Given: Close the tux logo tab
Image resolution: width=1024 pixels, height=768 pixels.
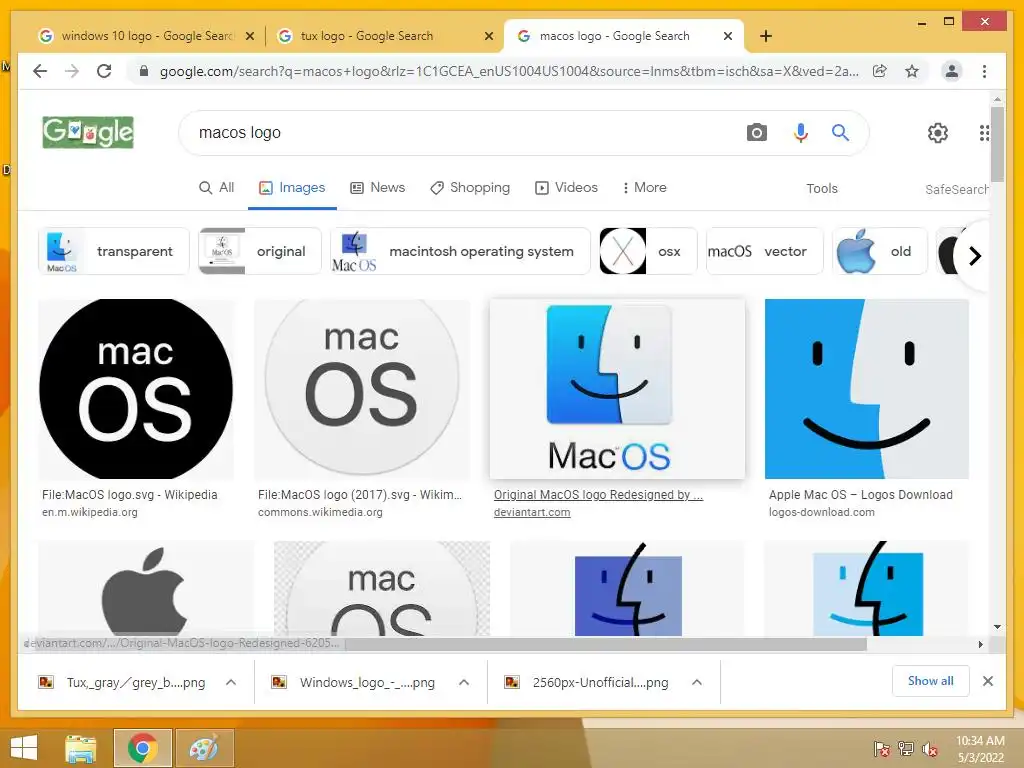Looking at the screenshot, I should pyautogui.click(x=488, y=36).
